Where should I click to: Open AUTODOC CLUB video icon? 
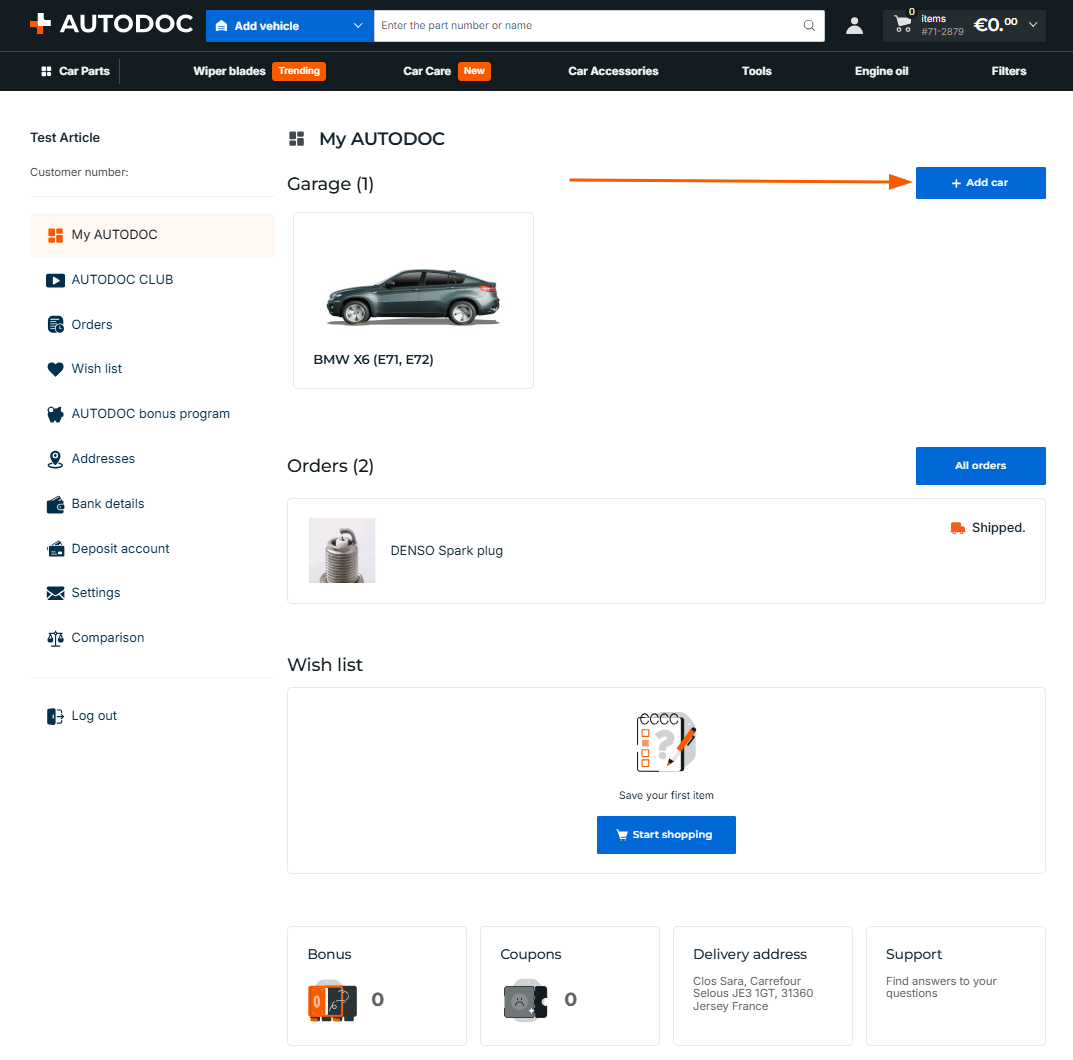(x=55, y=280)
